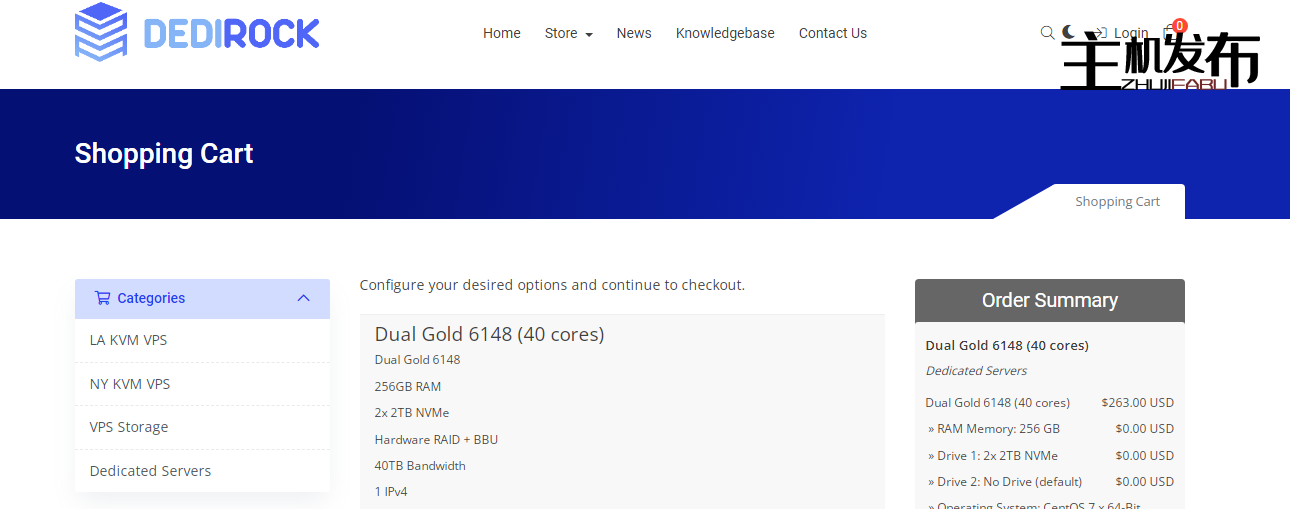Click the cart icon beside Categories

tap(102, 298)
